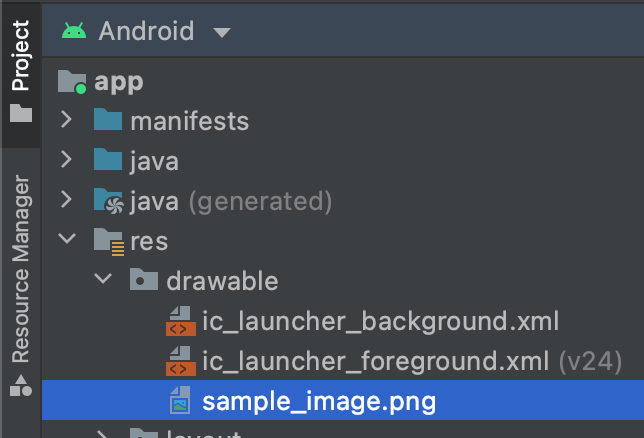Click the generated java folder icon
Screen dimensions: 644x438
pyautogui.click(x=107, y=201)
